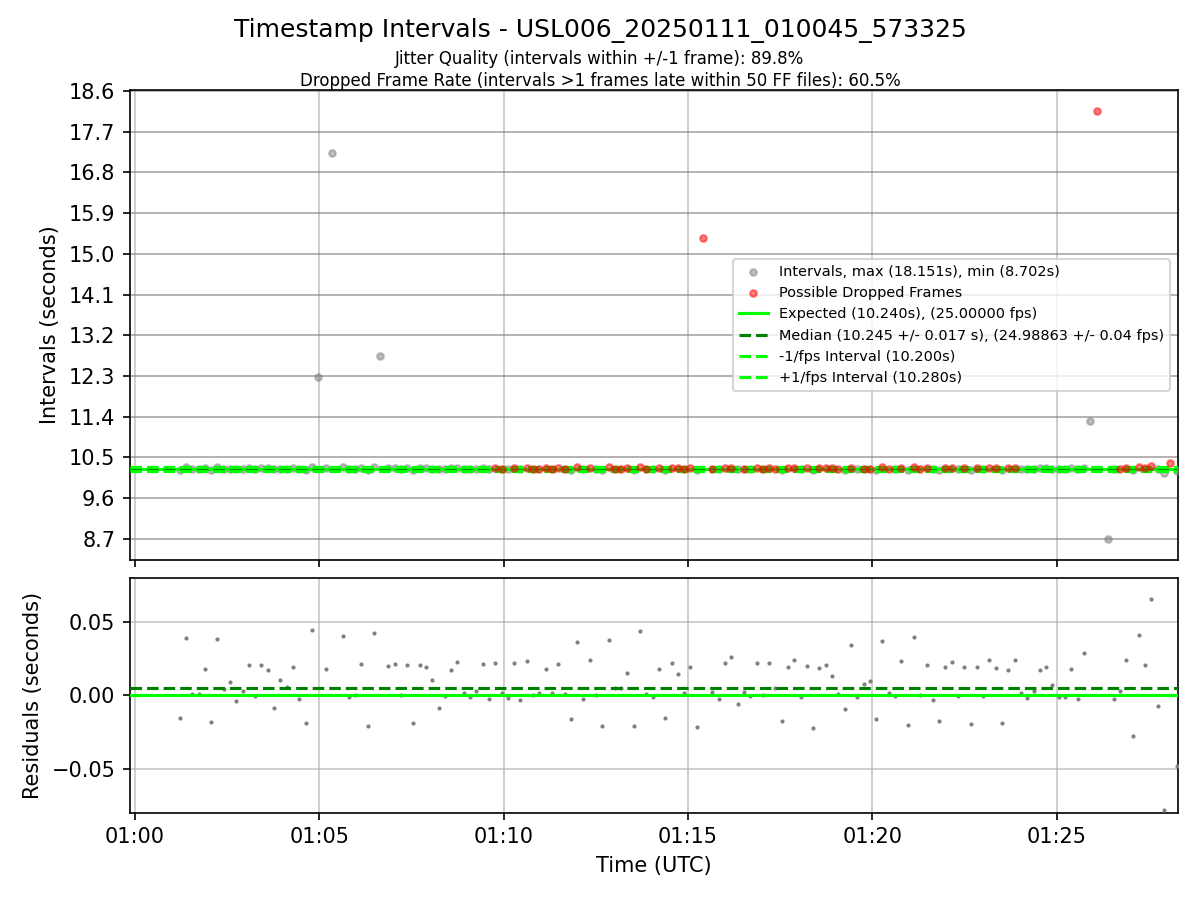This screenshot has width=1200, height=900.
Task: Click the gray marker icon for legend Intervals entry
Action: [753, 272]
